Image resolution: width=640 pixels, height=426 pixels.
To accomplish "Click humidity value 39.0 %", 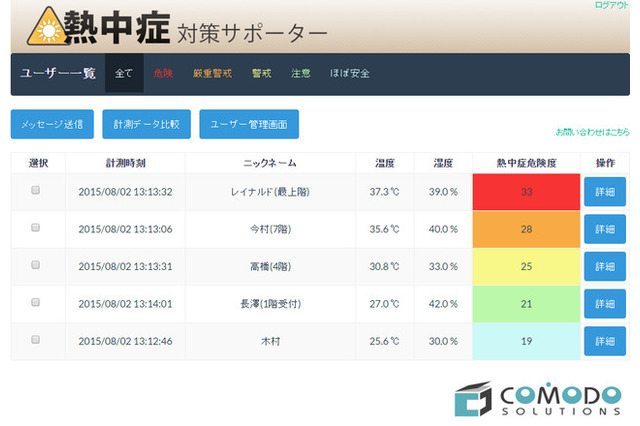I will [443, 192].
